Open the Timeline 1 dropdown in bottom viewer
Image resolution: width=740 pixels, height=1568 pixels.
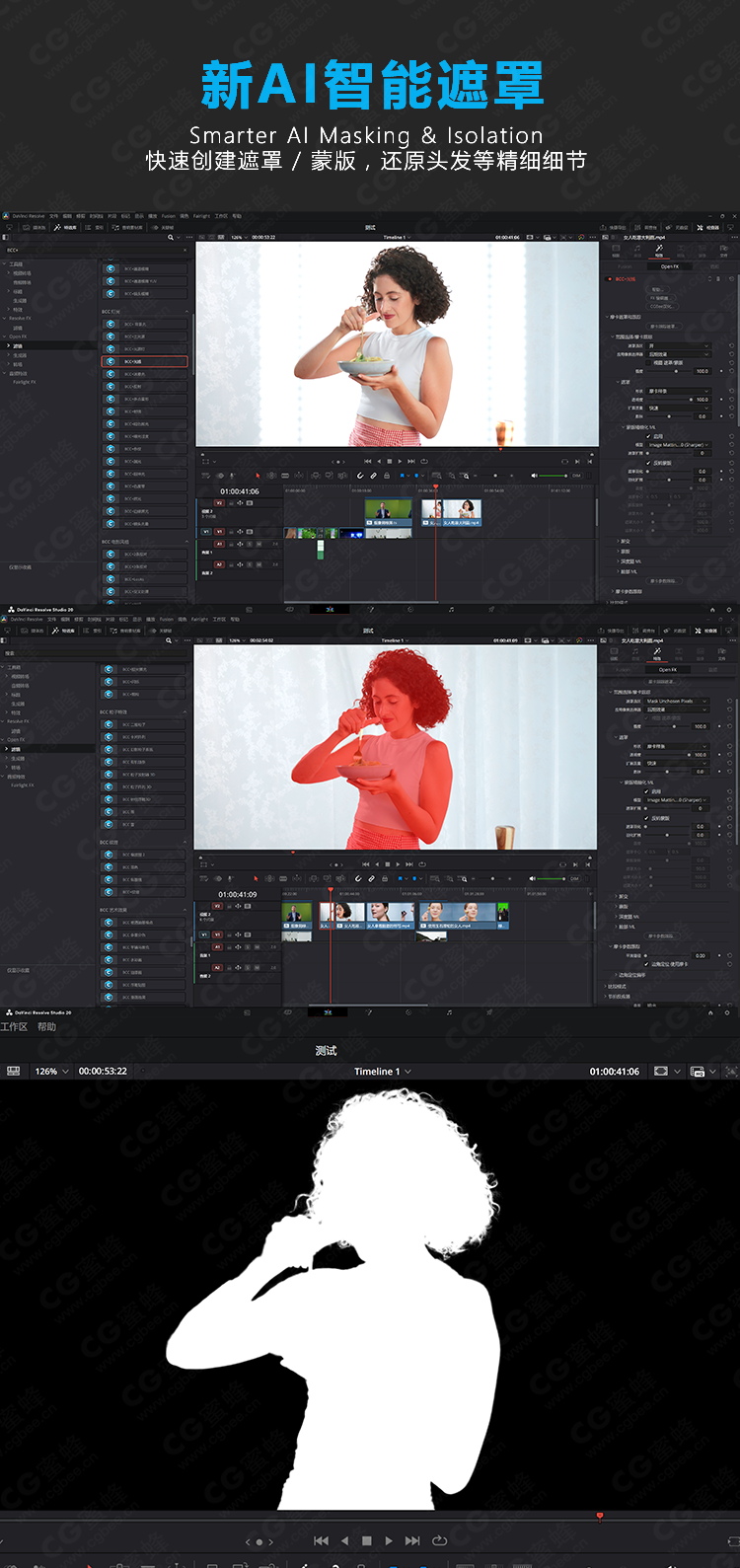point(383,1071)
